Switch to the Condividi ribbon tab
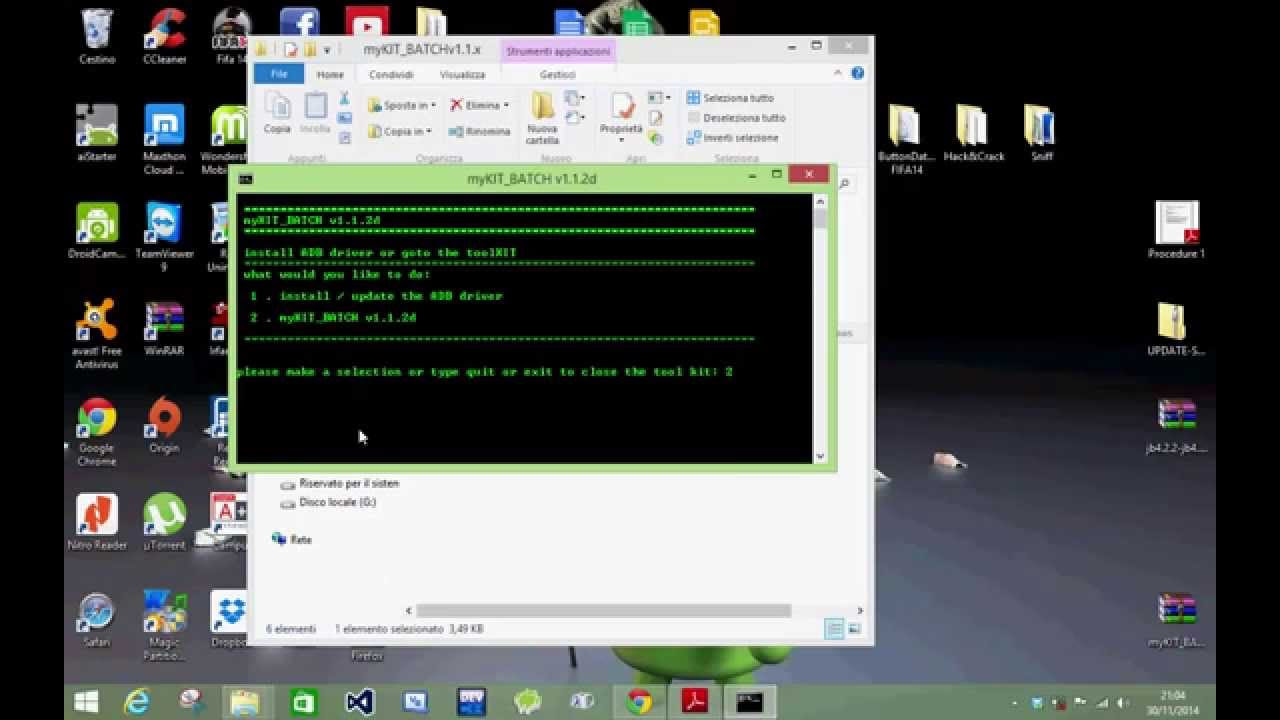1280x720 pixels. [391, 74]
